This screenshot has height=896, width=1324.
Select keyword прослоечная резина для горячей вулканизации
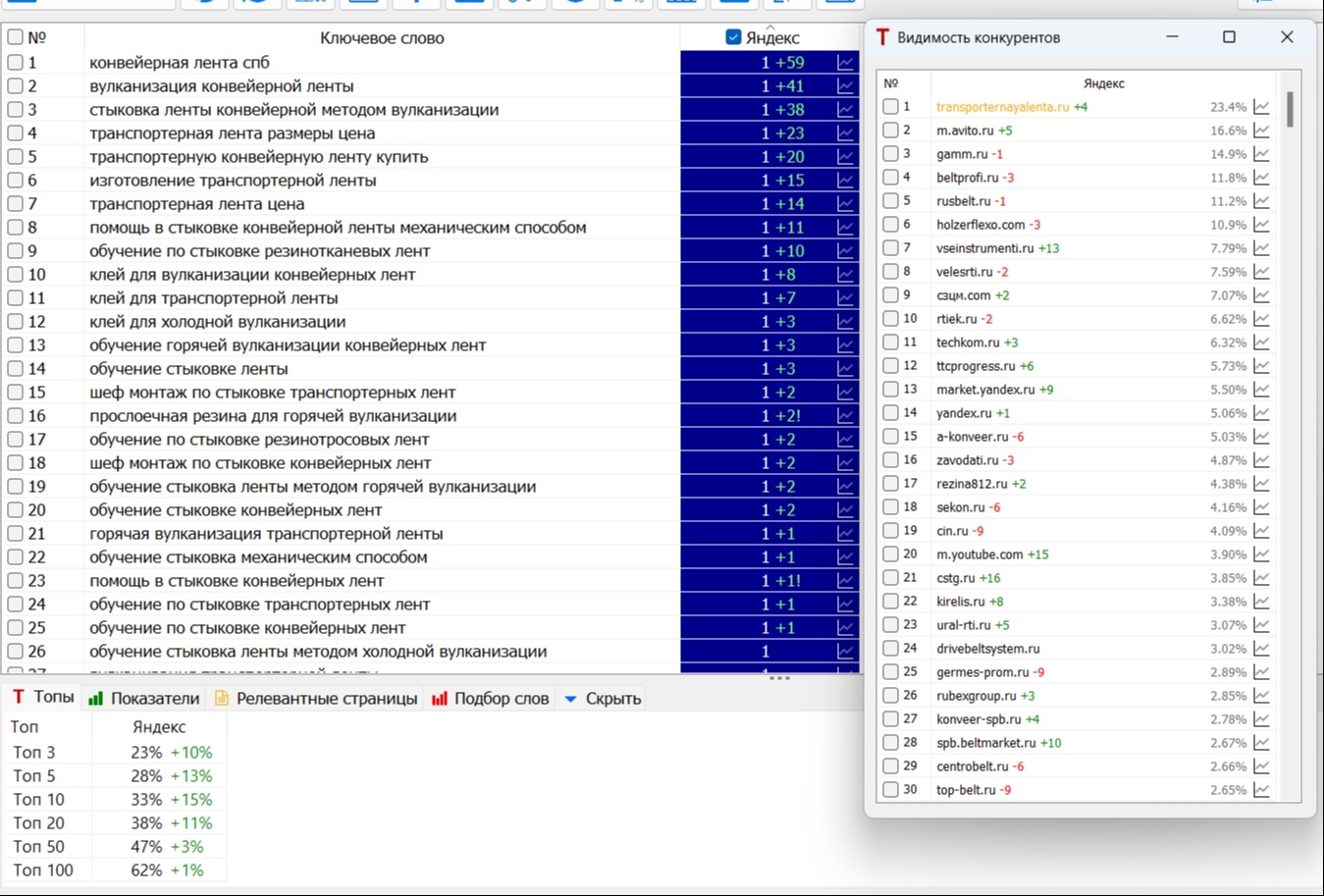coord(273,416)
